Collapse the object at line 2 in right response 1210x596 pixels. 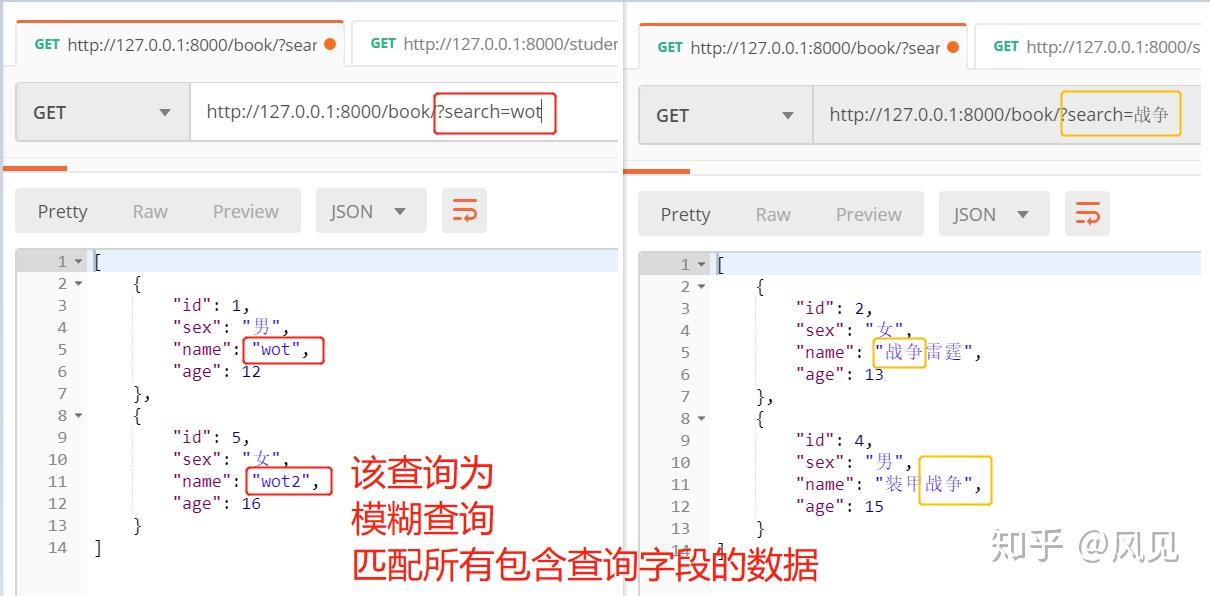click(x=700, y=286)
